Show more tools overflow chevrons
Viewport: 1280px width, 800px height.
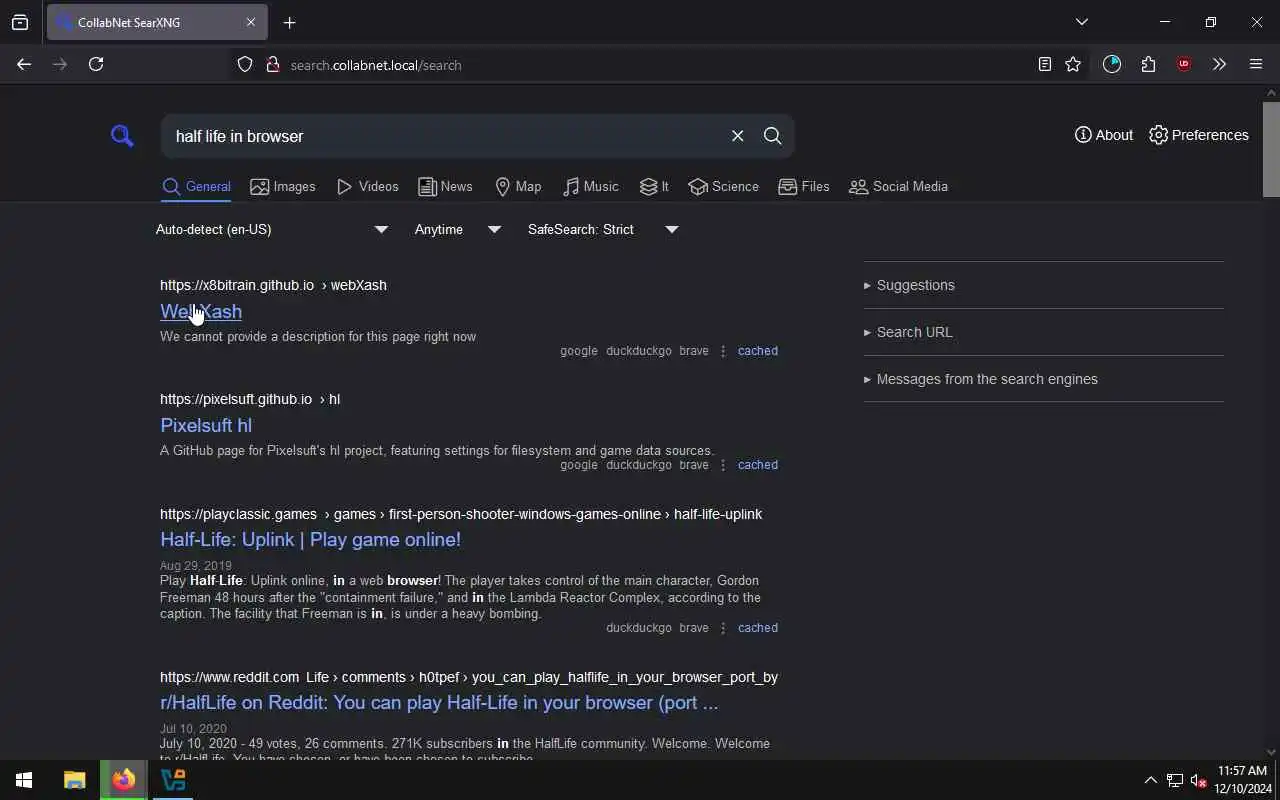pyautogui.click(x=1219, y=64)
